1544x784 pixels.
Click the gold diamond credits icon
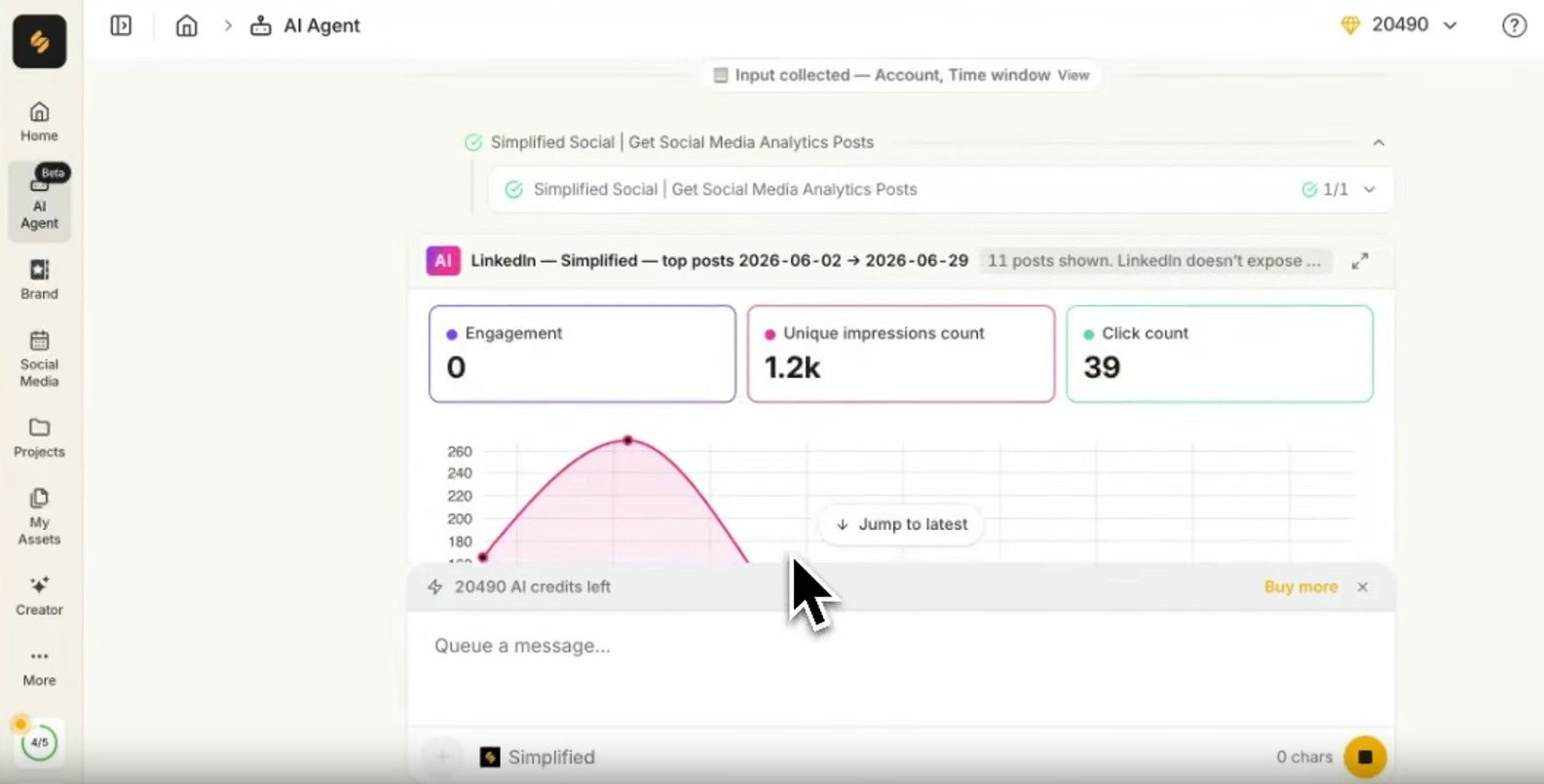pos(1350,25)
